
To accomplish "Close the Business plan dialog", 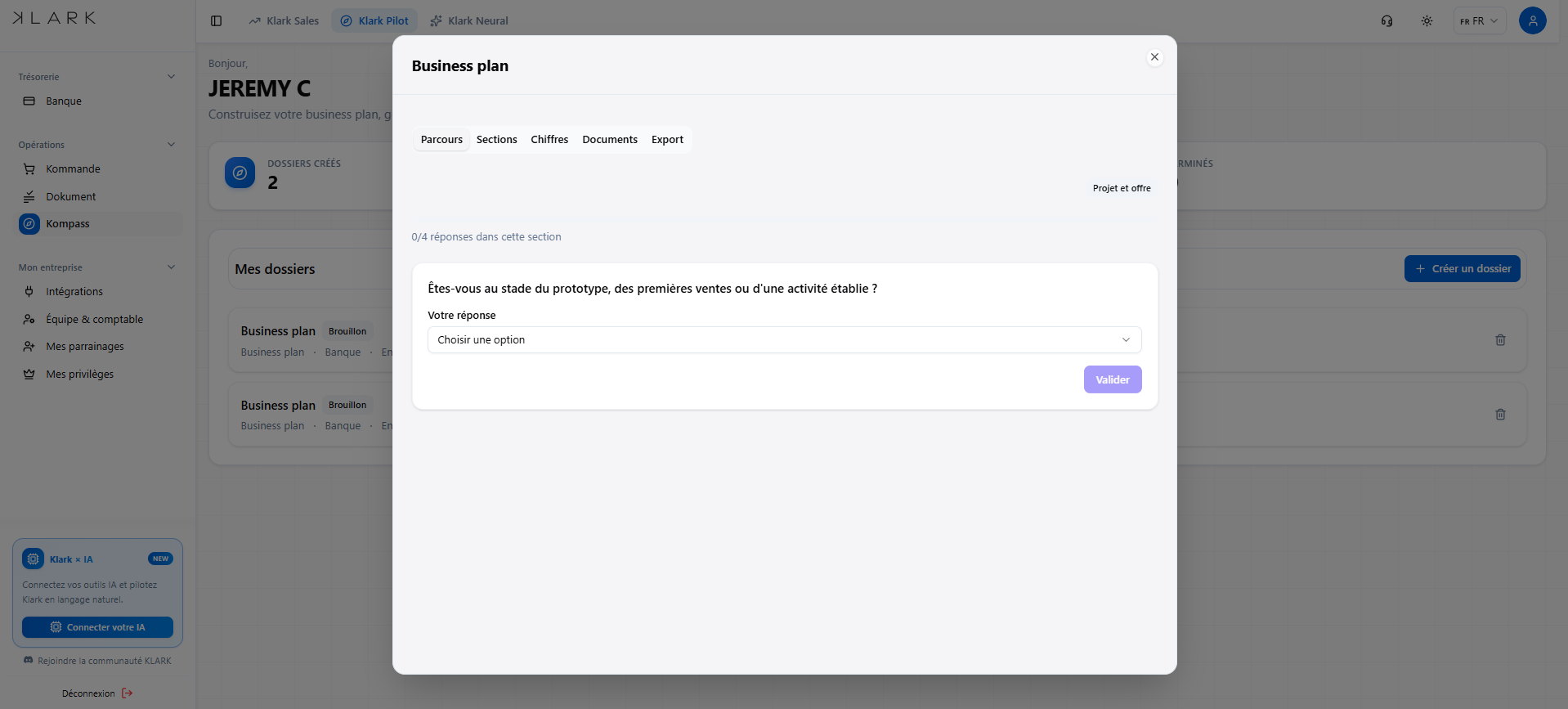I will pos(1154,57).
